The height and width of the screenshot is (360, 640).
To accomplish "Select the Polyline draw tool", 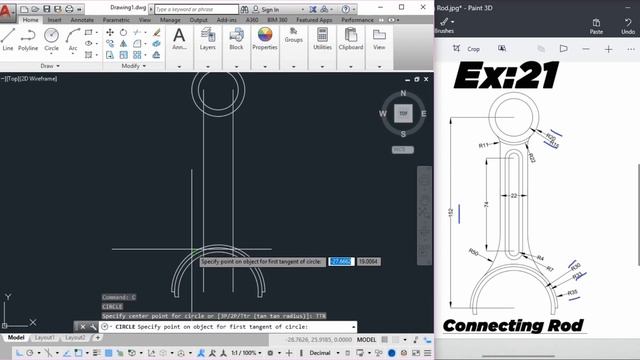I will [x=28, y=40].
